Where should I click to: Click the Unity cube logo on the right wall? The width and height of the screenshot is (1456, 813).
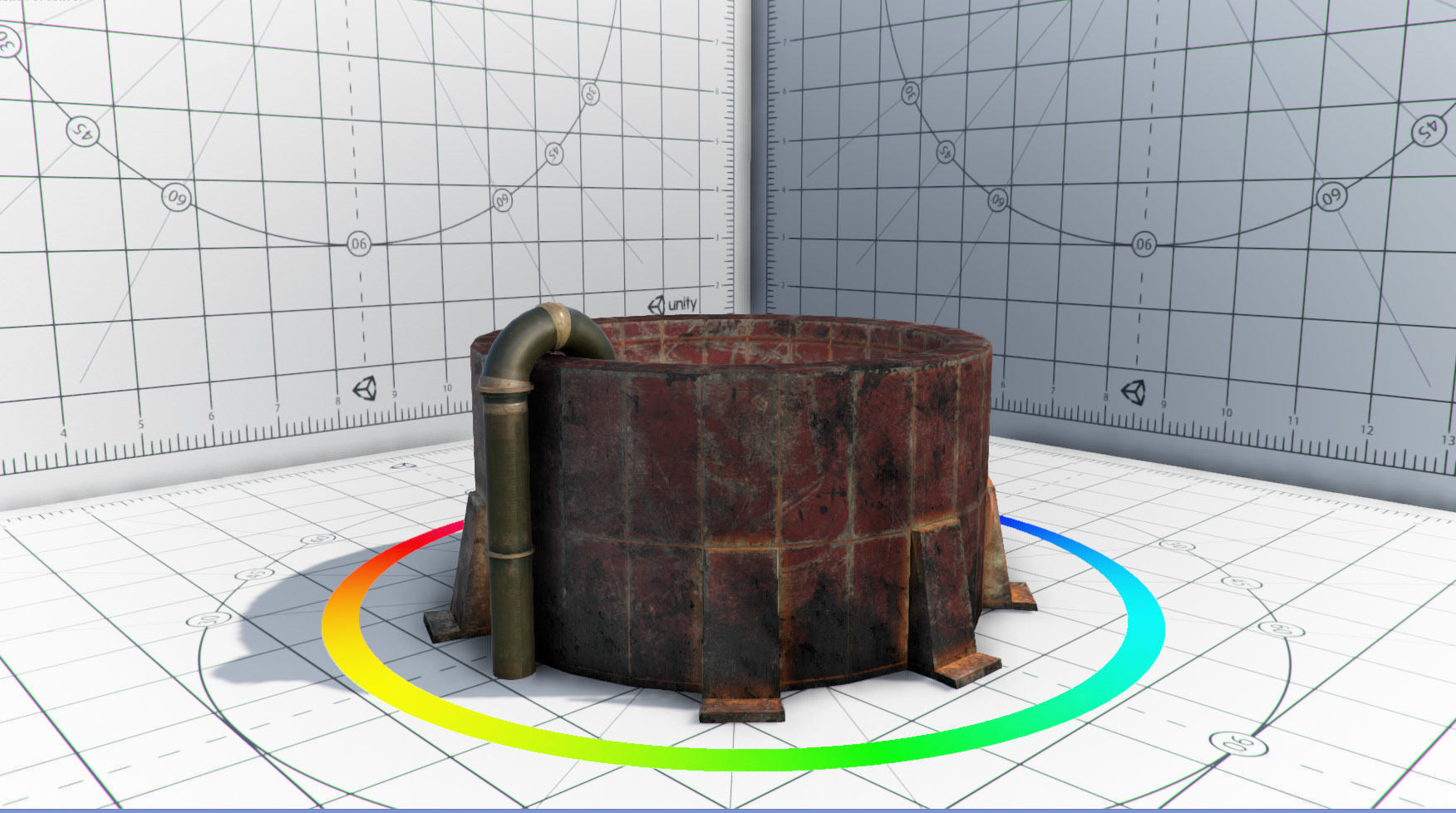click(x=1133, y=392)
